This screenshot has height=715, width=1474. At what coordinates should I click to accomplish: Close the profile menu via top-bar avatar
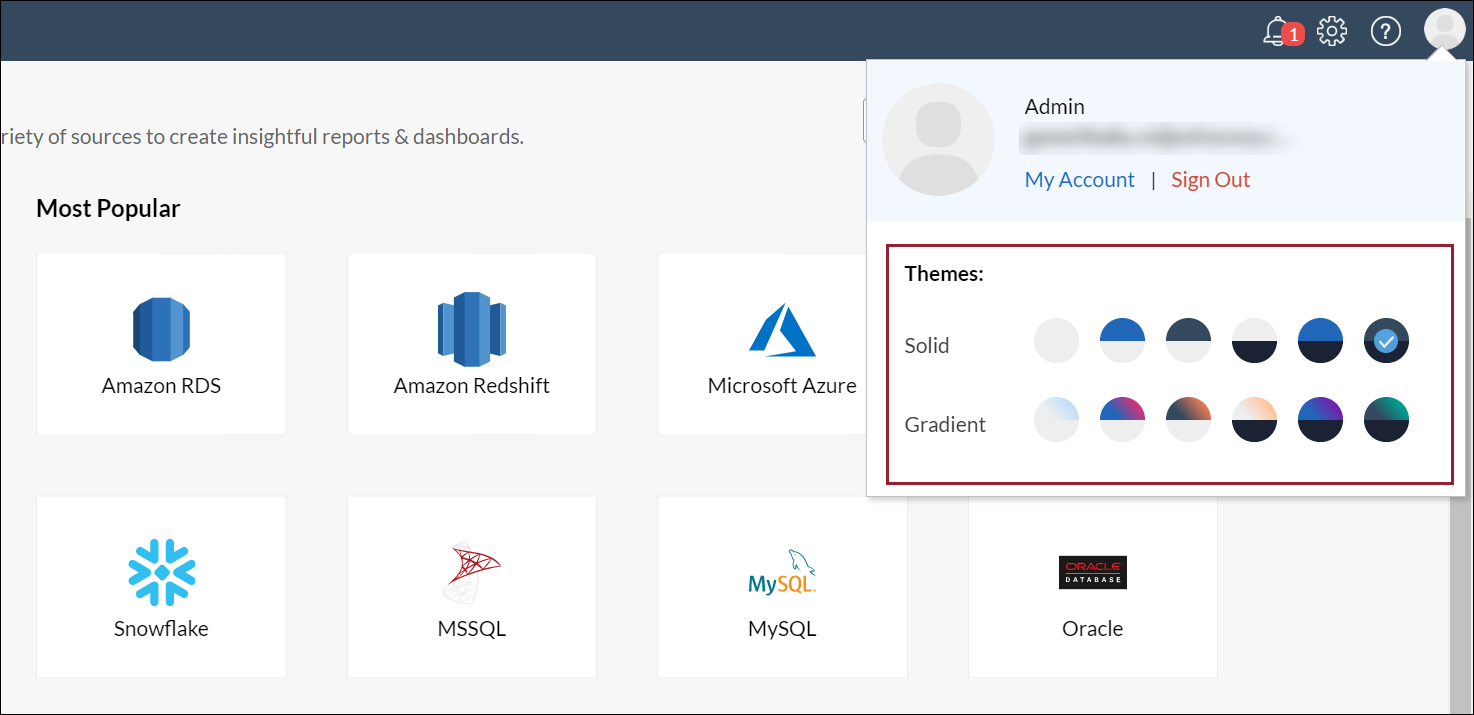pos(1444,29)
